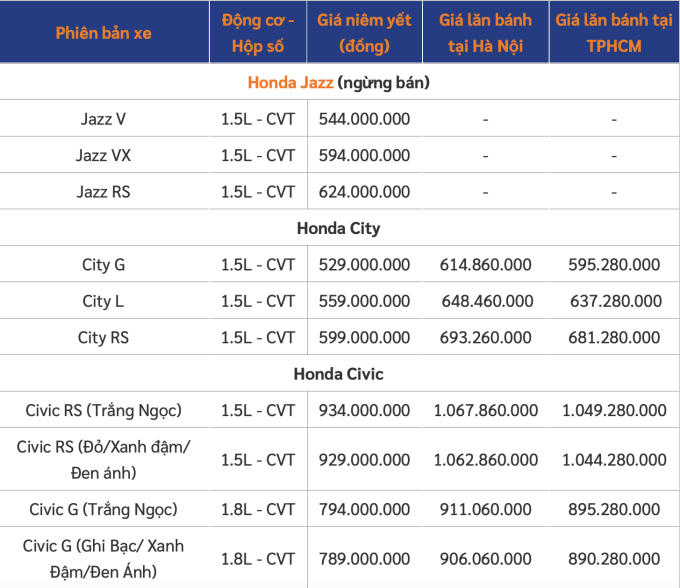Select the Honda City section heading
The image size is (680, 588).
[x=338, y=228]
